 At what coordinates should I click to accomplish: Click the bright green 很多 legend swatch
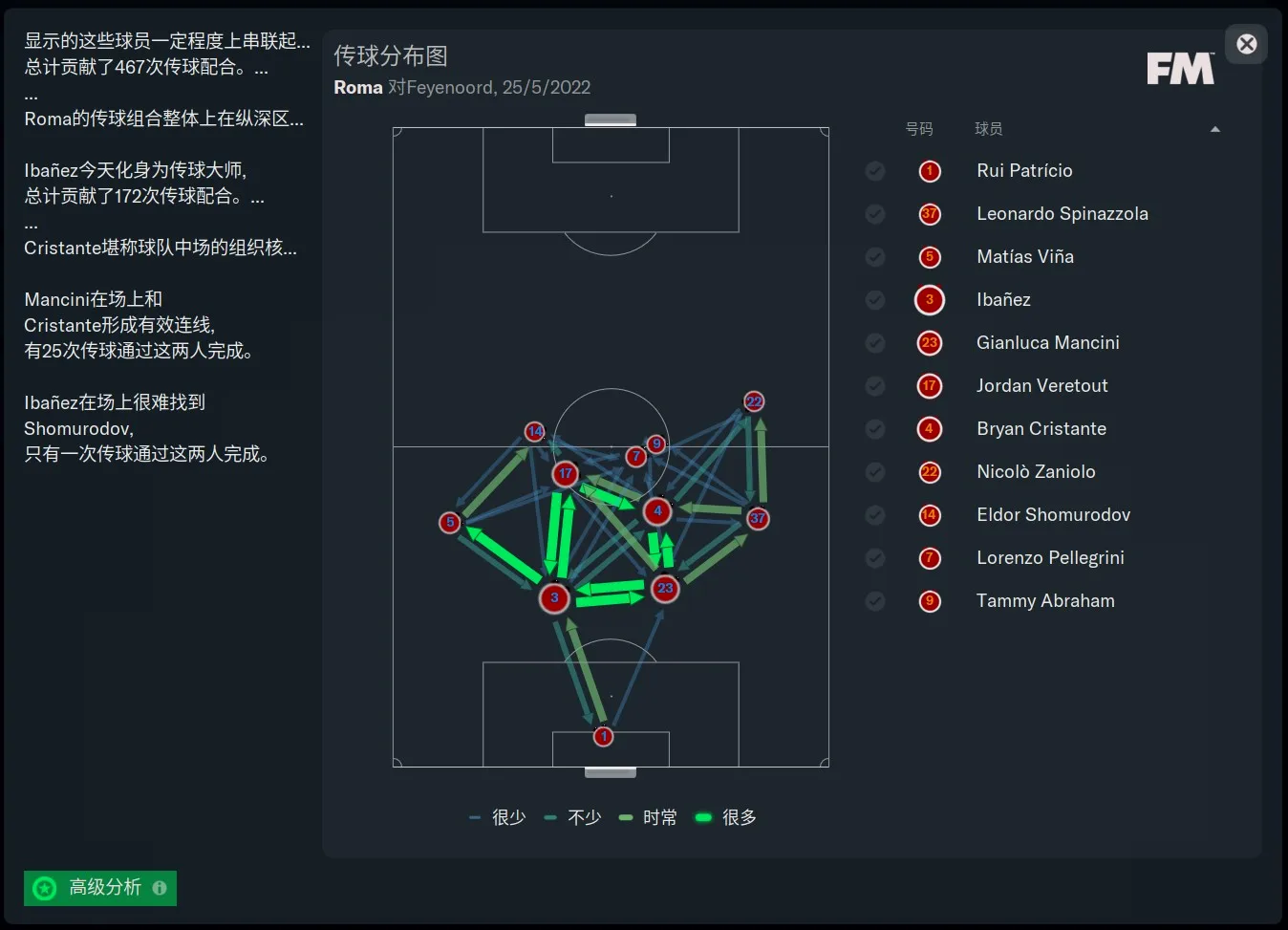click(x=704, y=817)
